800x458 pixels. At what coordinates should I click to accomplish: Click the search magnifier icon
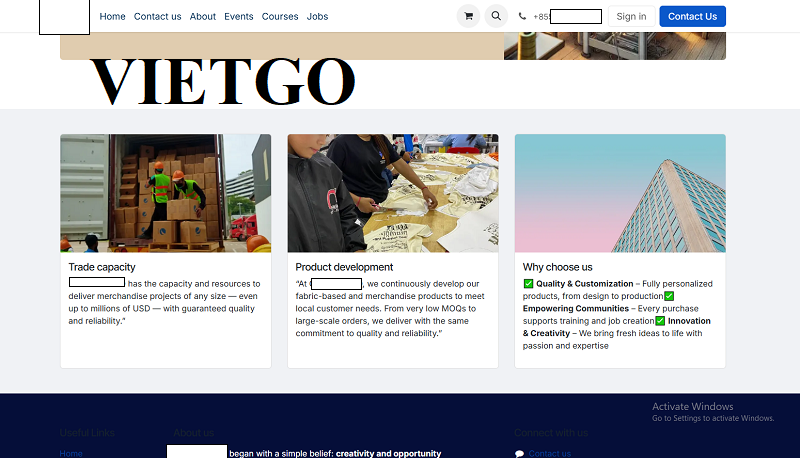click(x=496, y=16)
